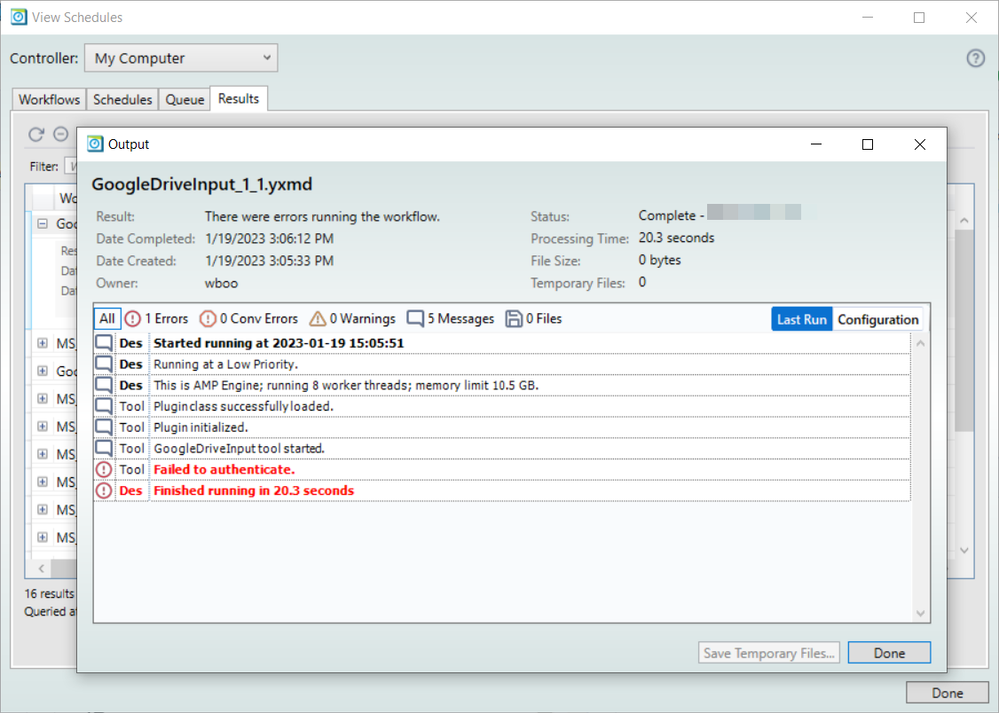Open the Schedules tab

(x=122, y=99)
